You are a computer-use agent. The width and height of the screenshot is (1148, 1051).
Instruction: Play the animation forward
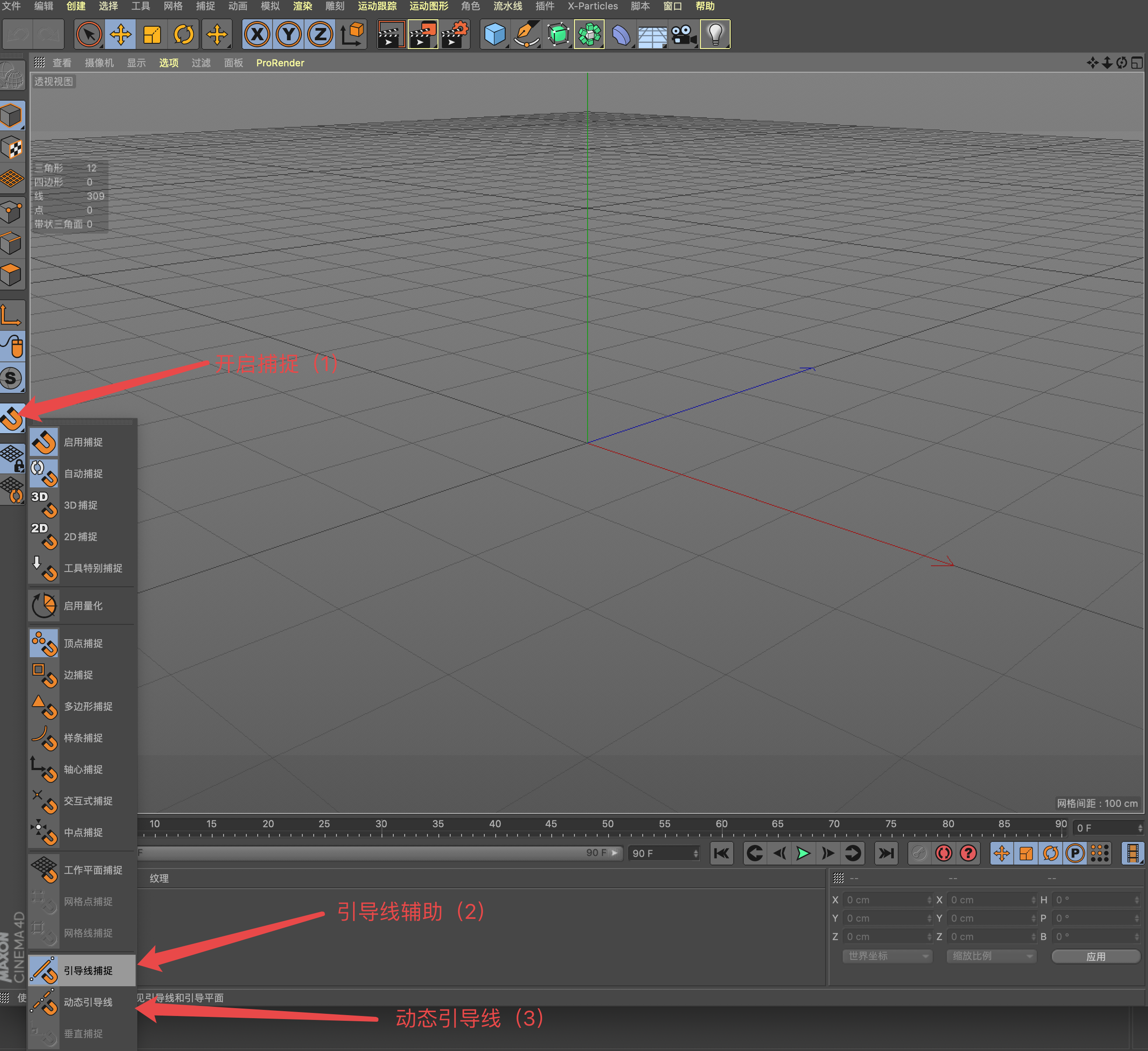coord(803,853)
